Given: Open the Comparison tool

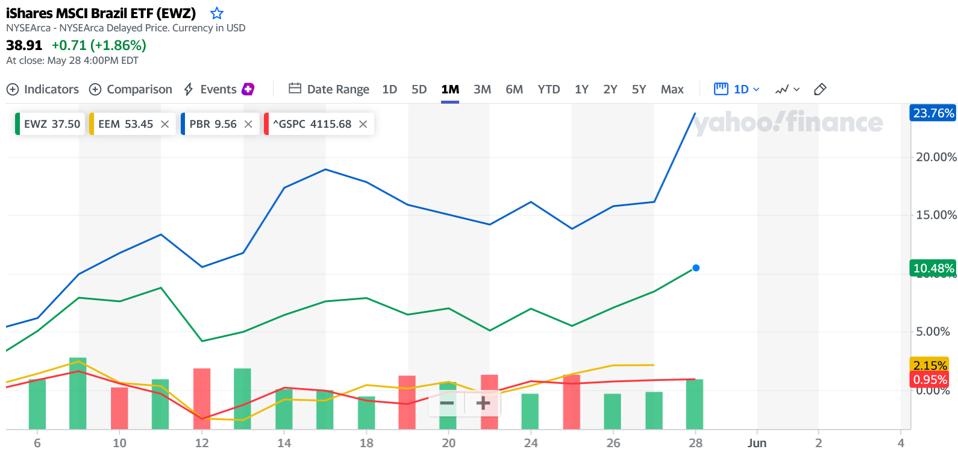Looking at the screenshot, I should point(131,89).
